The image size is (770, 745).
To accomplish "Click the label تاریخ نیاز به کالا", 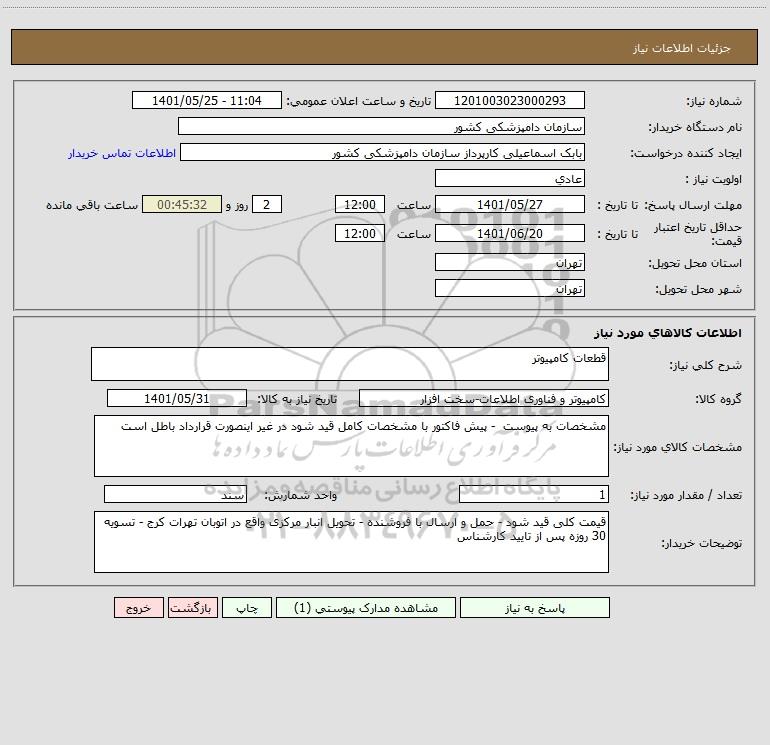I will click(297, 399).
